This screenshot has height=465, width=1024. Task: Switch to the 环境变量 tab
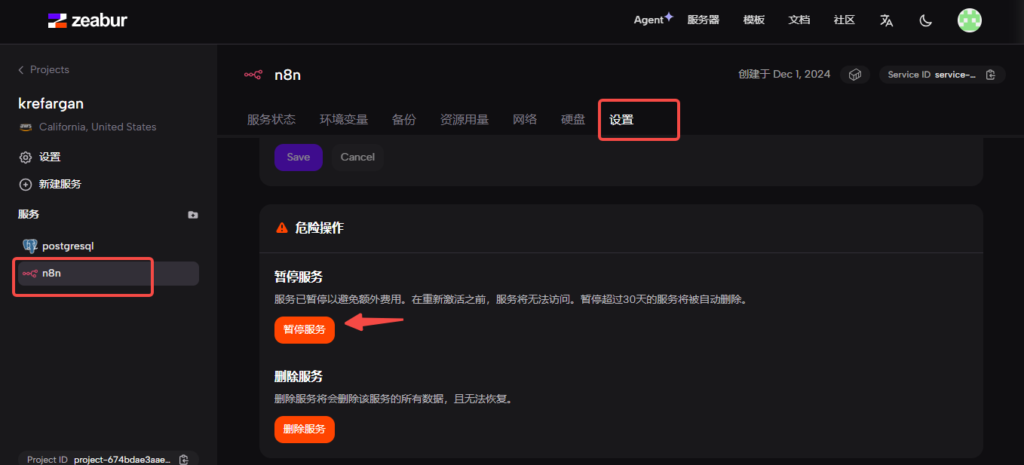(344, 120)
